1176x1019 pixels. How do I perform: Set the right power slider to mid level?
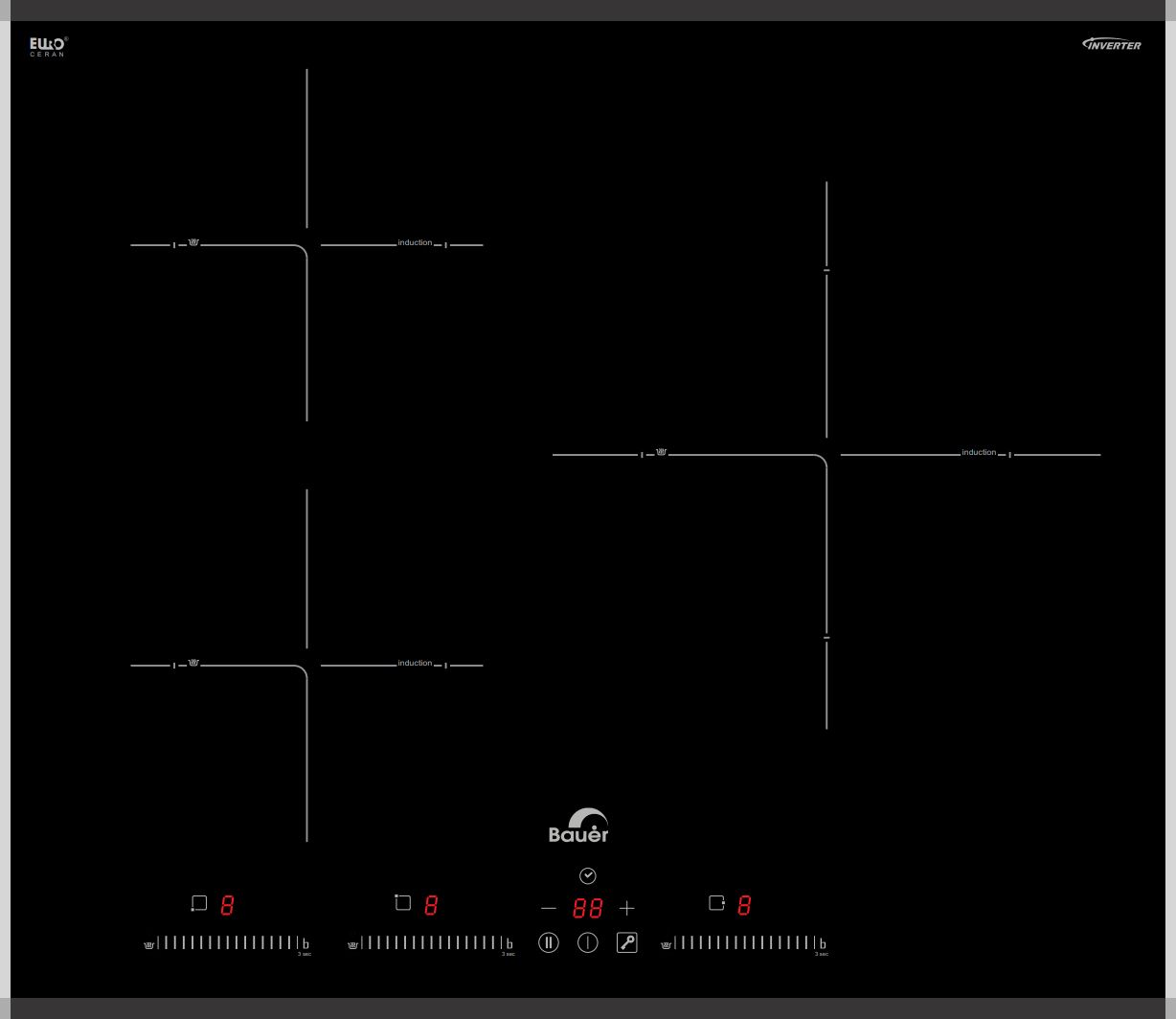[745, 942]
